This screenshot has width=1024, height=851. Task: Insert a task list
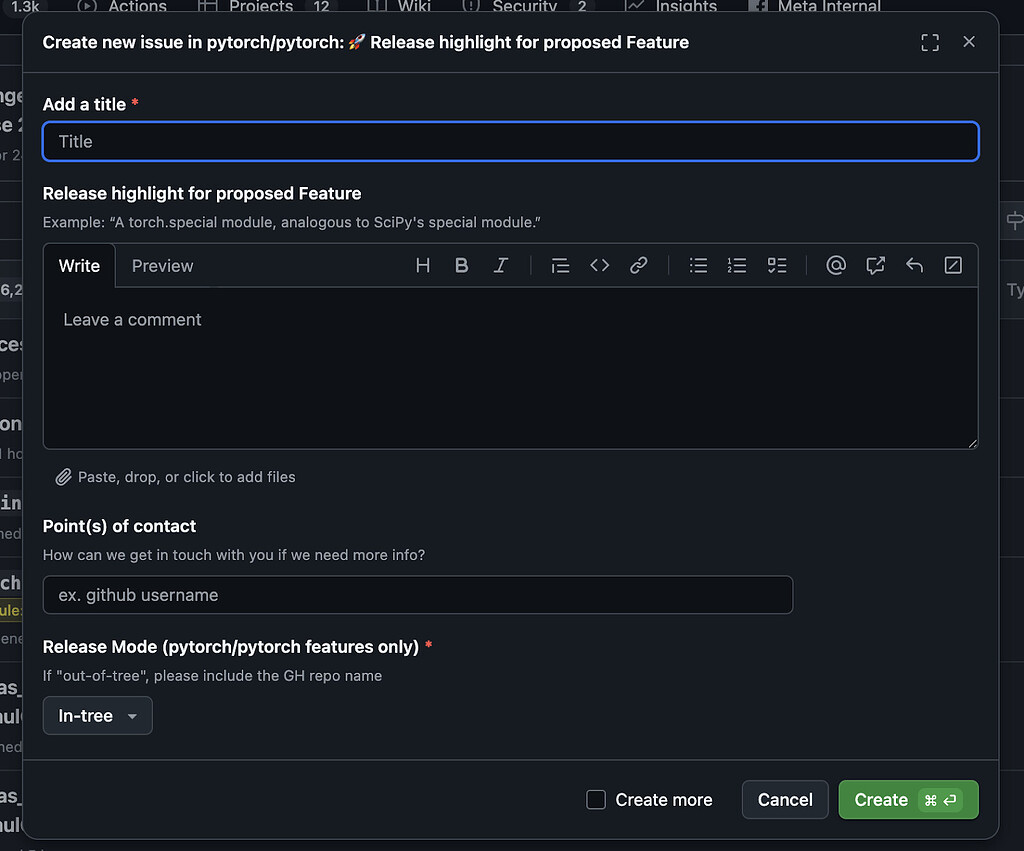[x=777, y=265]
